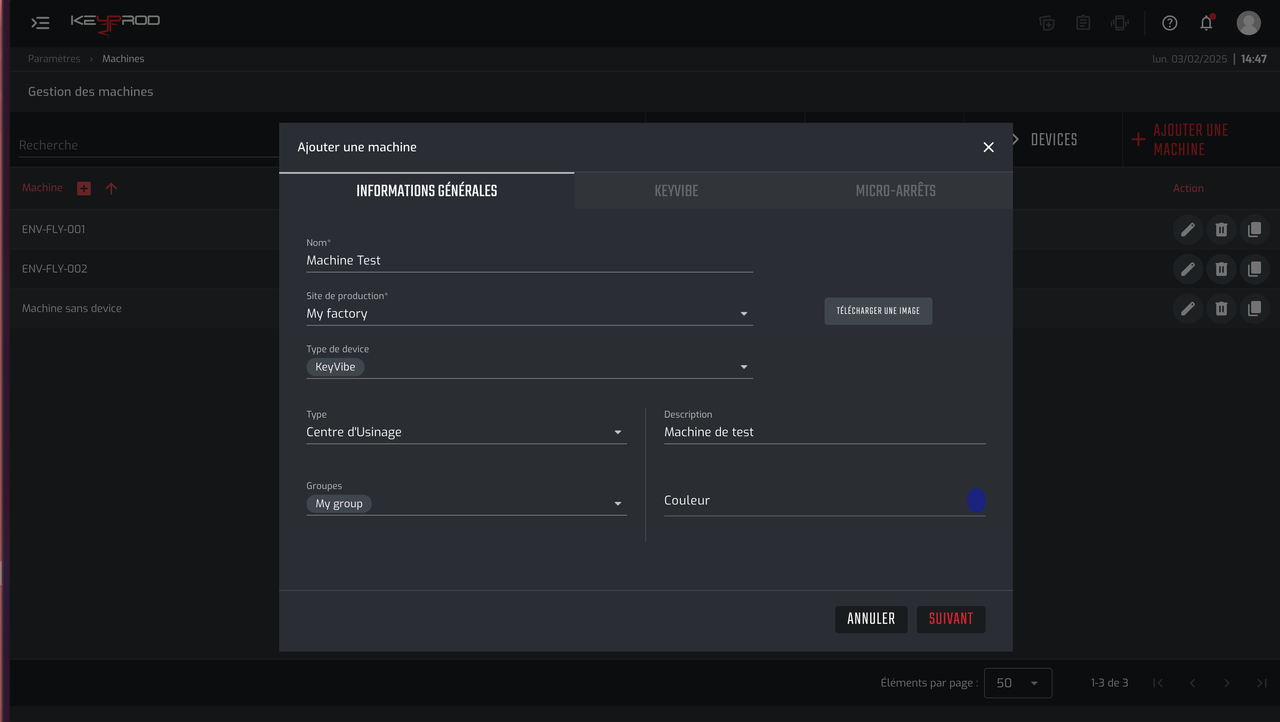Edit the ENV-FLY-001 machine
1280x722 pixels.
point(1187,229)
